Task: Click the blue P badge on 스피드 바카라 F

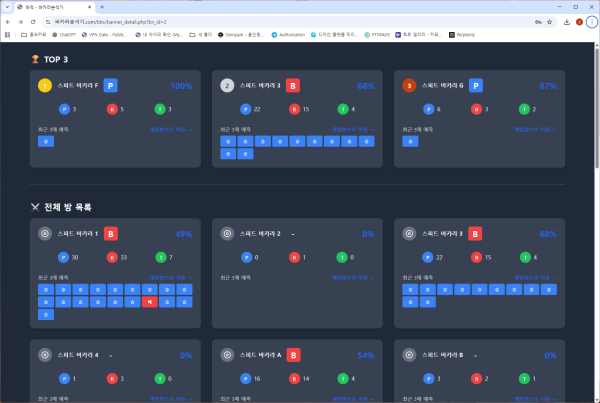Action: 111,86
